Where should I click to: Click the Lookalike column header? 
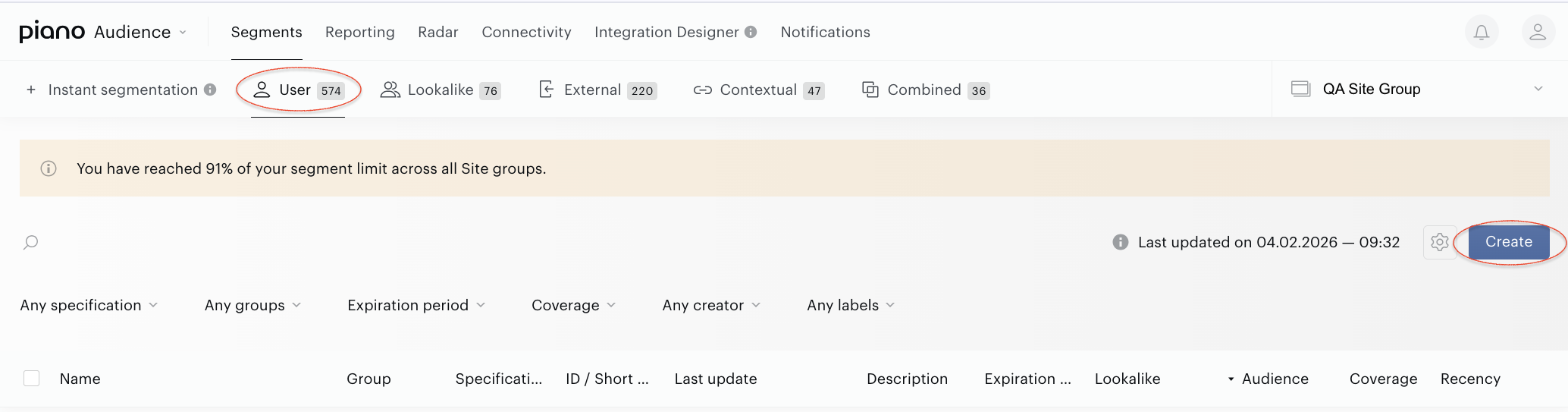pyautogui.click(x=1127, y=379)
